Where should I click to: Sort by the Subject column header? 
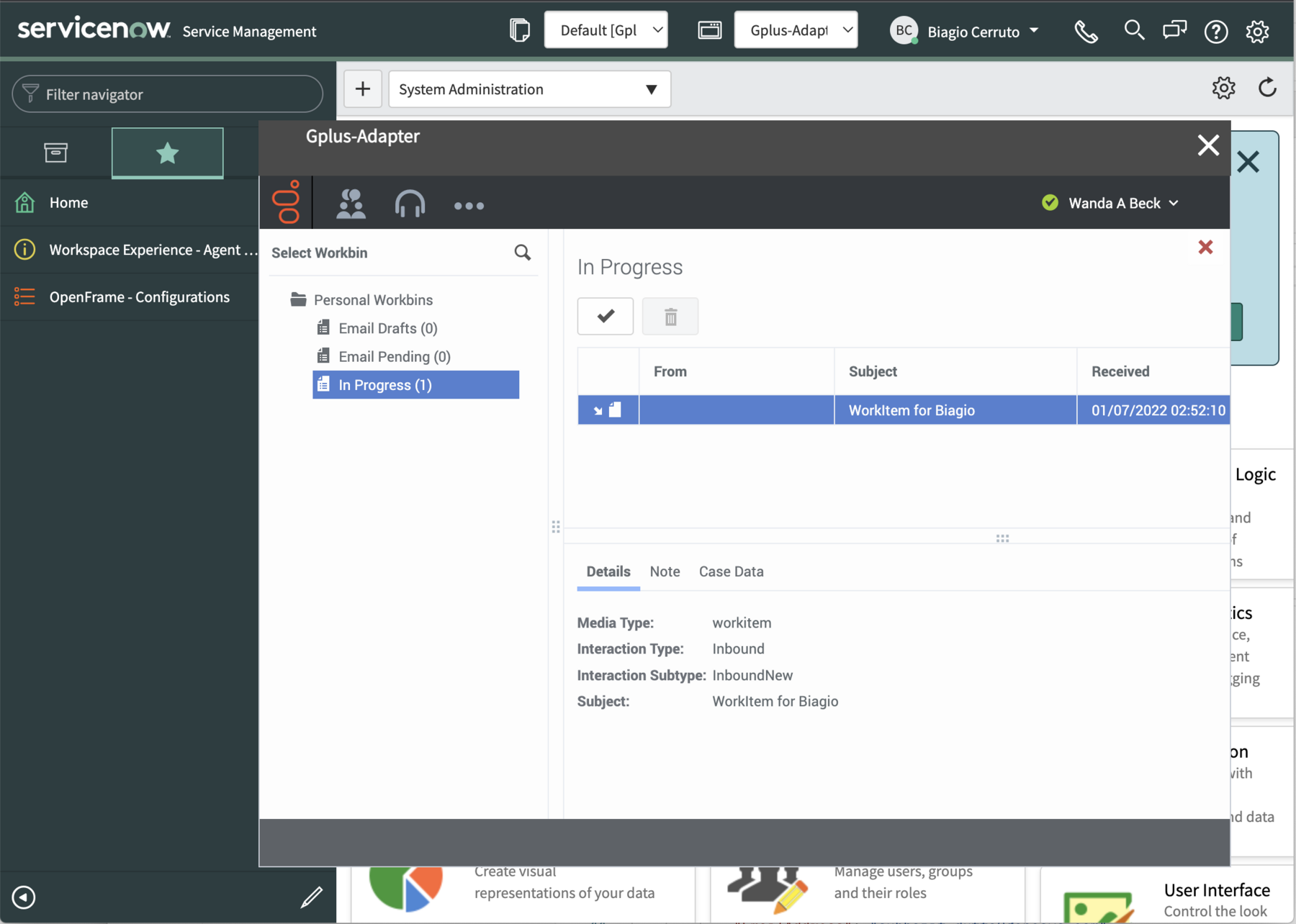pos(955,371)
